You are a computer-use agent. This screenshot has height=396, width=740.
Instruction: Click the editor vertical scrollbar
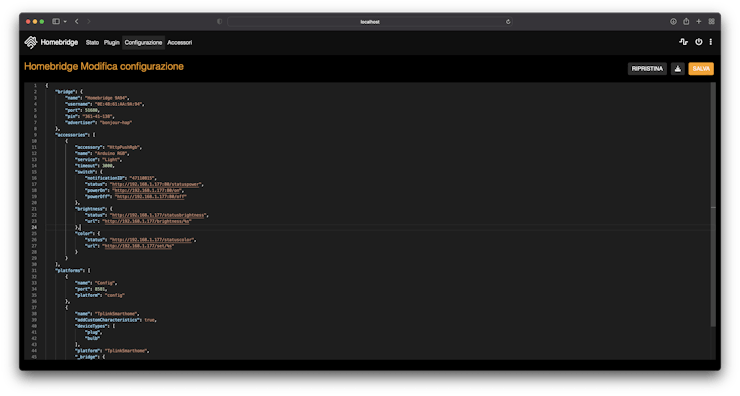(713, 204)
